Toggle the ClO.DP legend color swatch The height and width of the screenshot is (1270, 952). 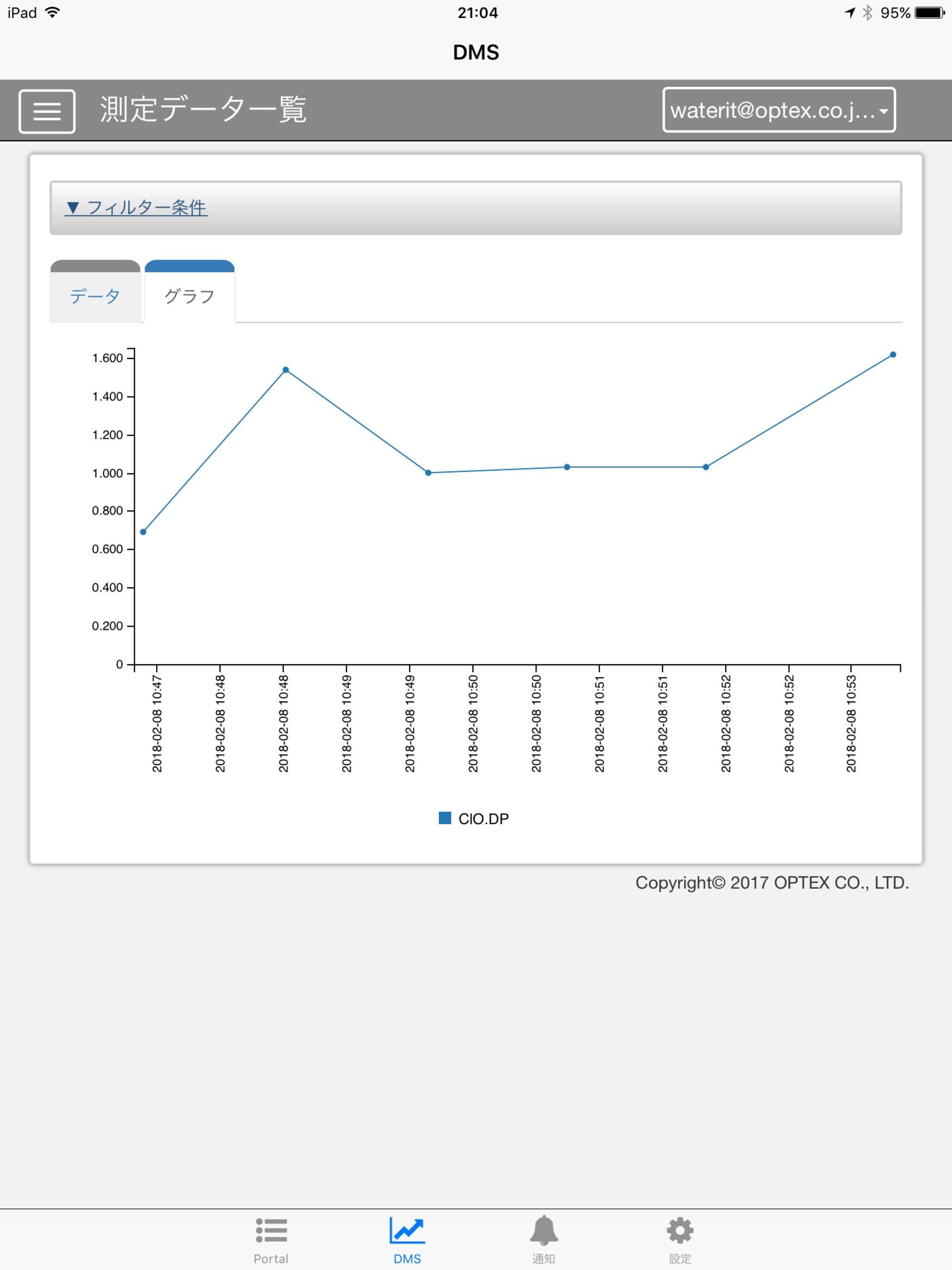(x=444, y=818)
